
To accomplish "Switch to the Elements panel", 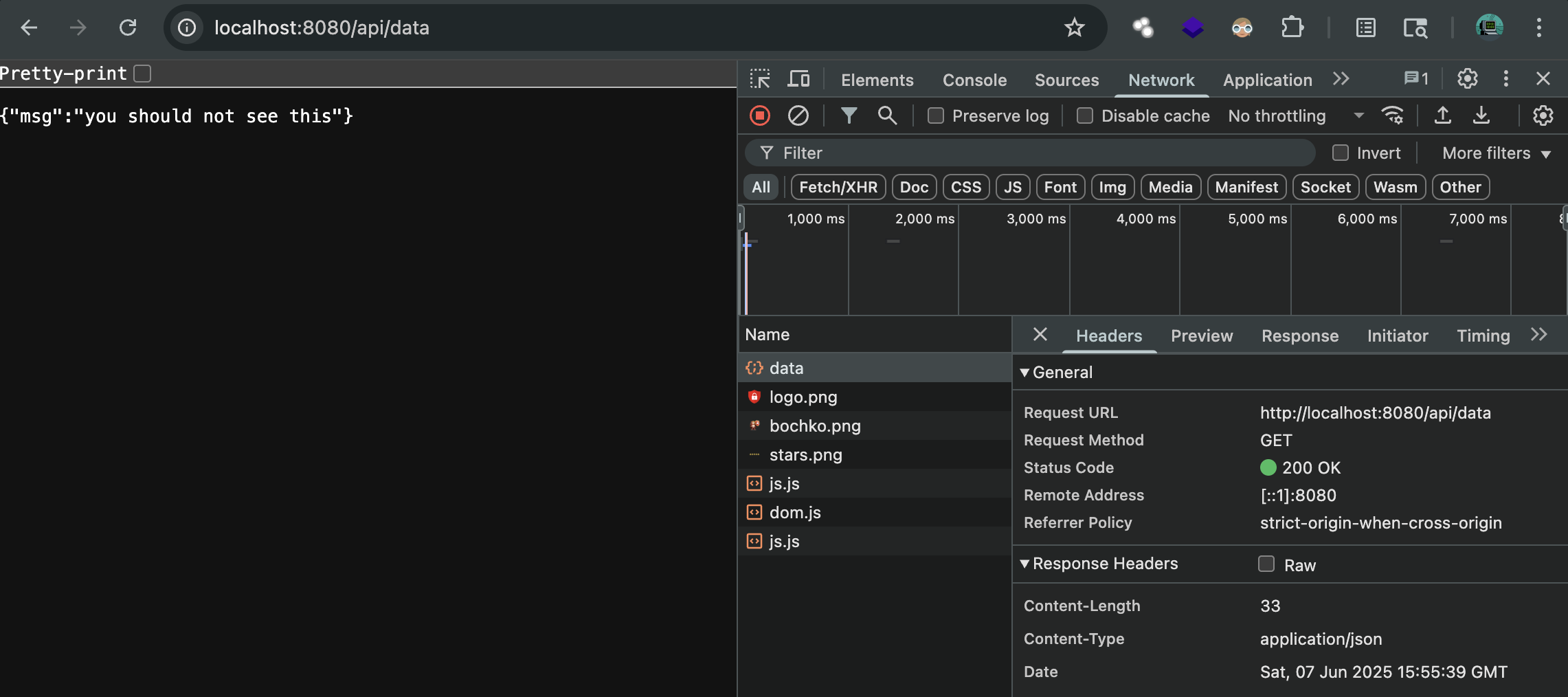I will click(877, 80).
